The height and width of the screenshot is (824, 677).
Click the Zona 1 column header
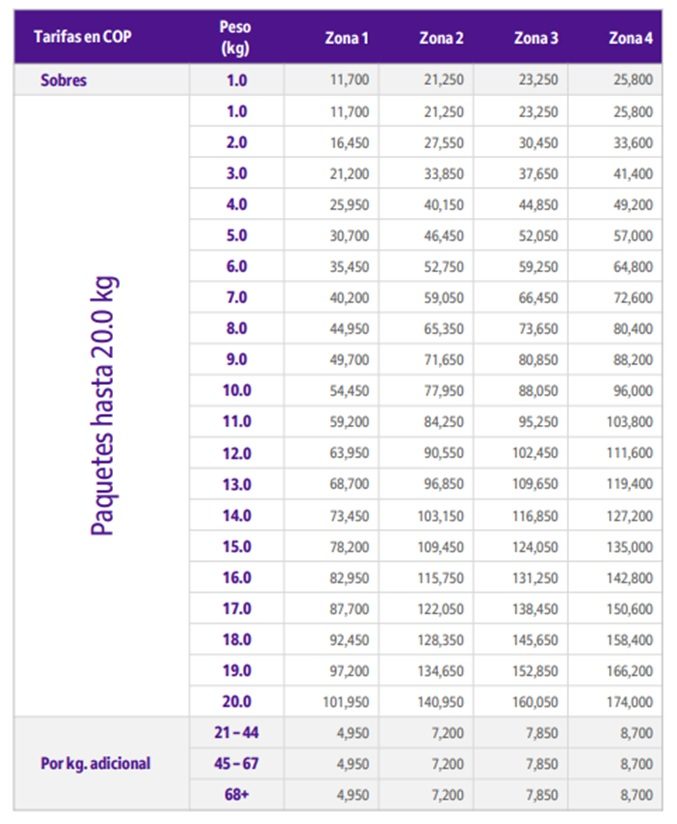346,38
